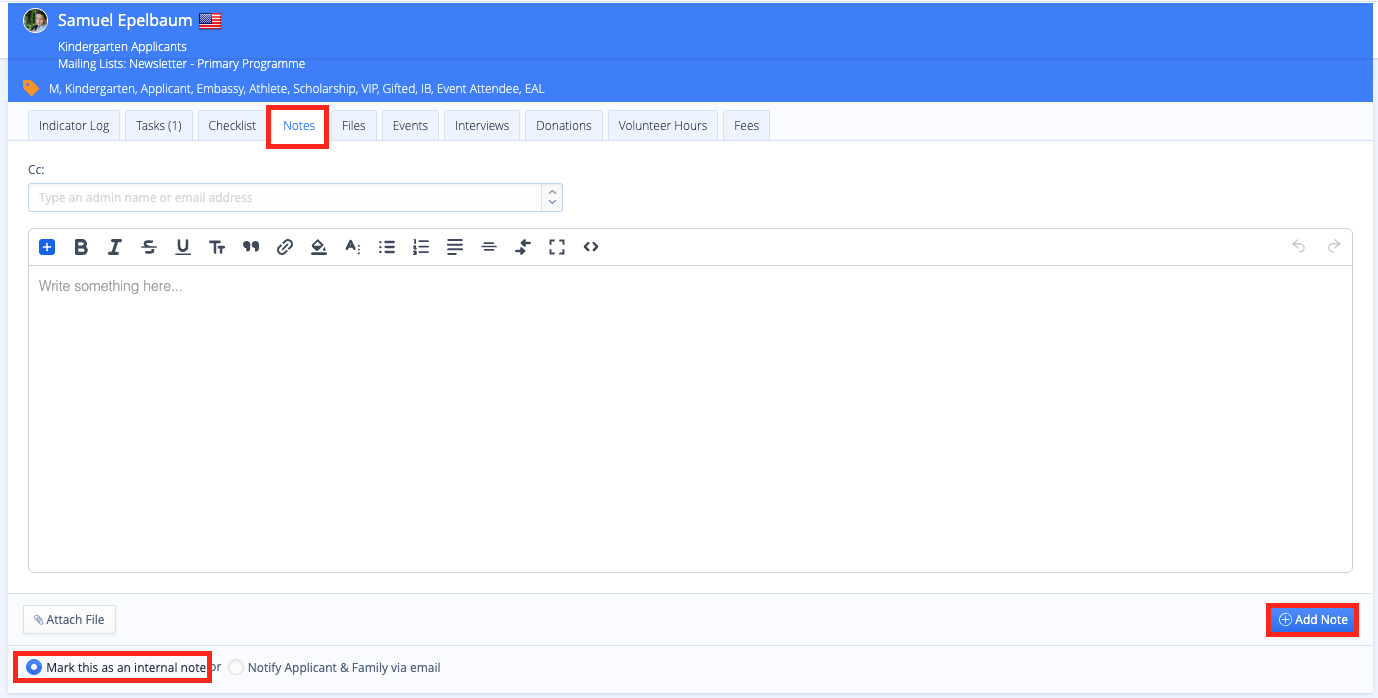Click the strikethrough formatting icon
Screen dimensions: 1378x698
click(x=149, y=247)
